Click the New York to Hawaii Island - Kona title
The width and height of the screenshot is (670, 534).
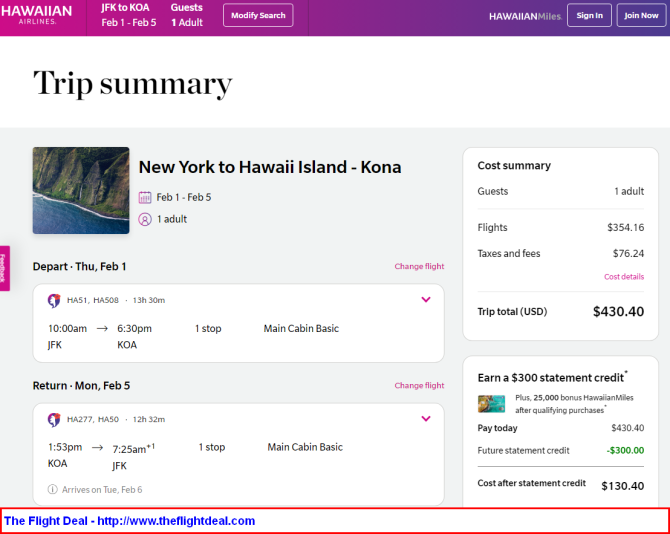(x=270, y=167)
